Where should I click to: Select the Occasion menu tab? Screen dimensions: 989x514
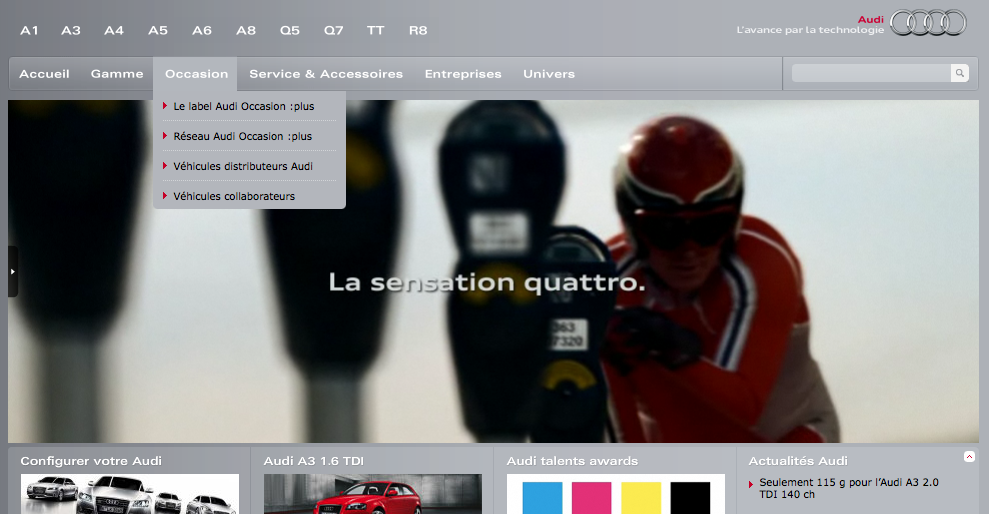196,74
